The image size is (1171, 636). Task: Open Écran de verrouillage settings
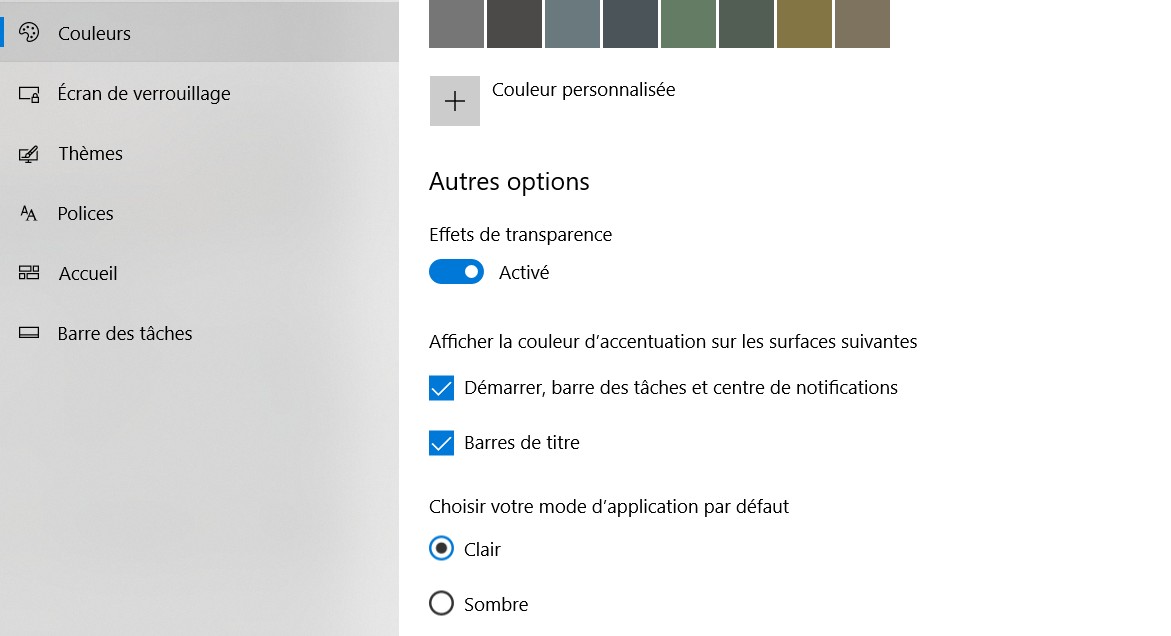(x=144, y=94)
